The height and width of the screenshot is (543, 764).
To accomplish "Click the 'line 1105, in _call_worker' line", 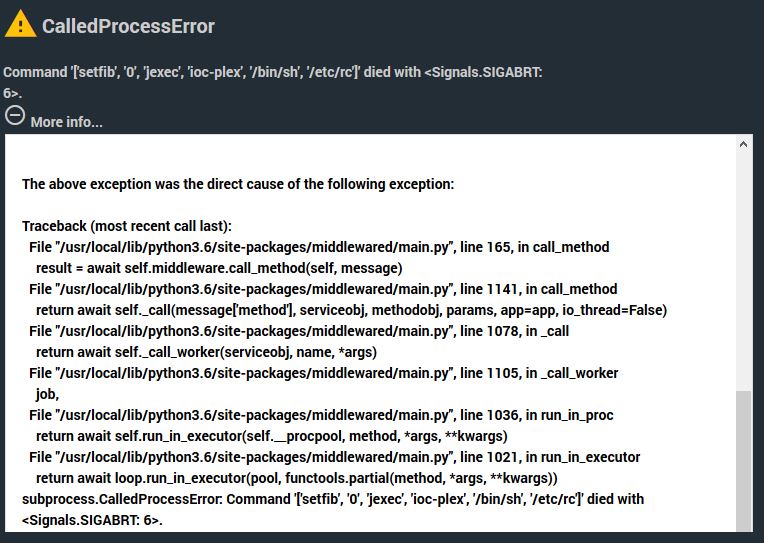I will [324, 373].
